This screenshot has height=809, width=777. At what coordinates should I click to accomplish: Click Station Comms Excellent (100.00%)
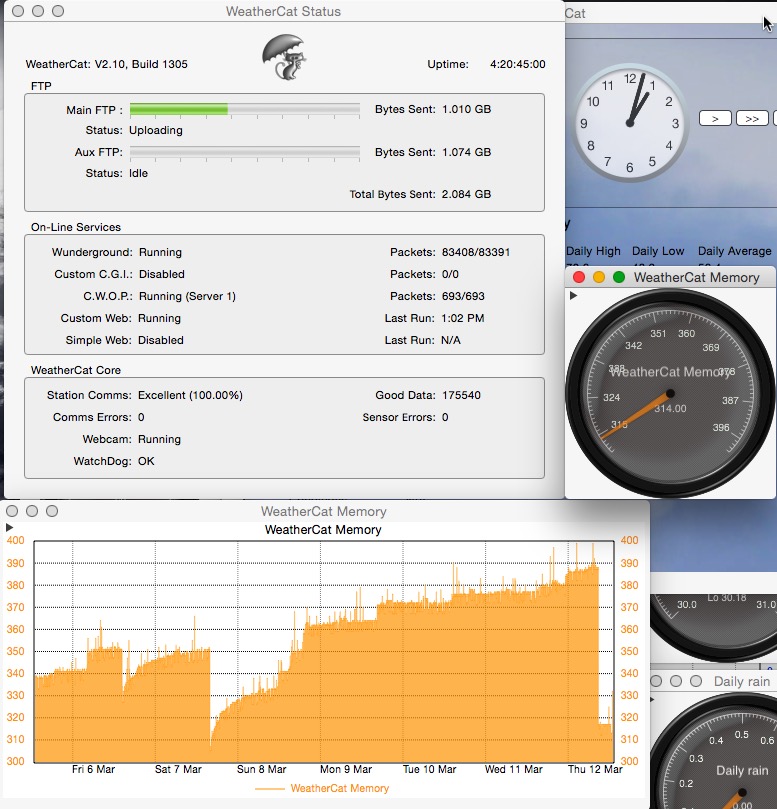pos(190,395)
